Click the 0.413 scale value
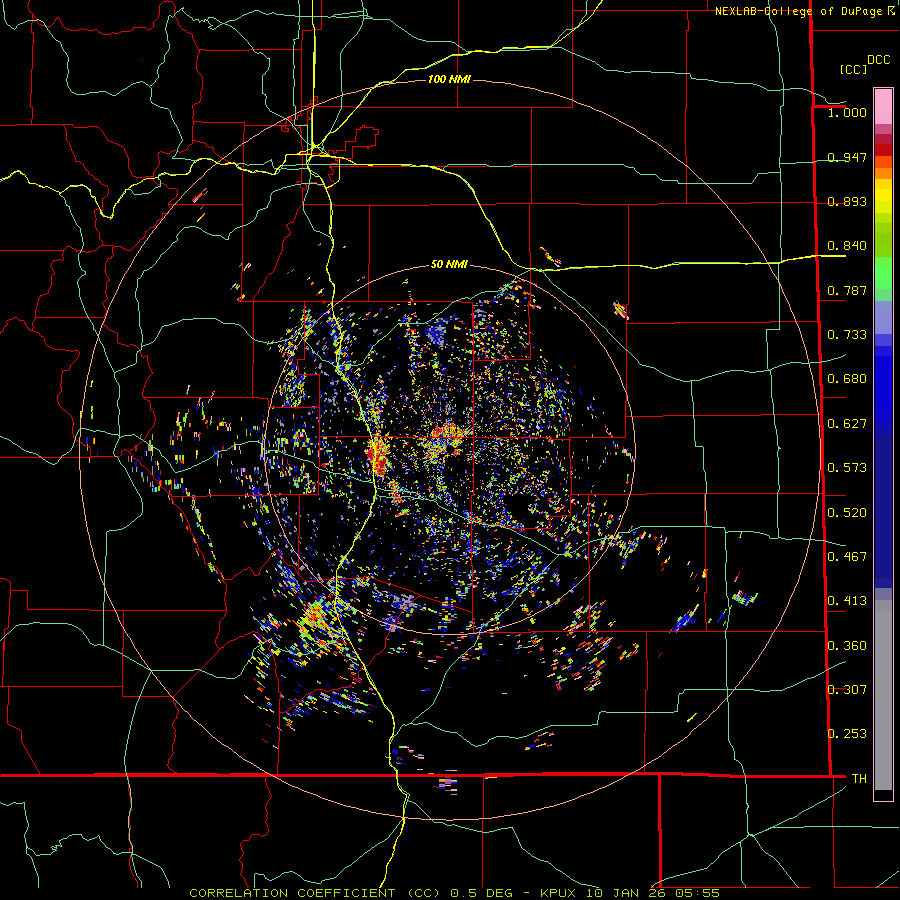This screenshot has width=900, height=900. pos(847,601)
